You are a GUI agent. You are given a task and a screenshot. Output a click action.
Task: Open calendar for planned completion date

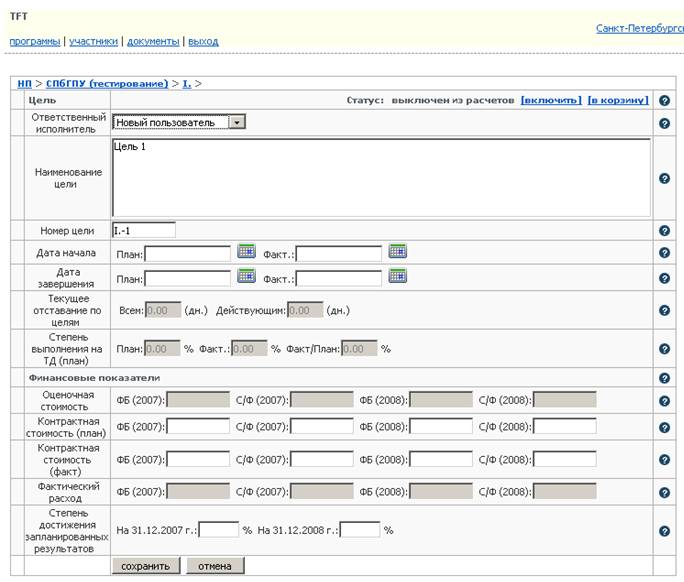246,276
